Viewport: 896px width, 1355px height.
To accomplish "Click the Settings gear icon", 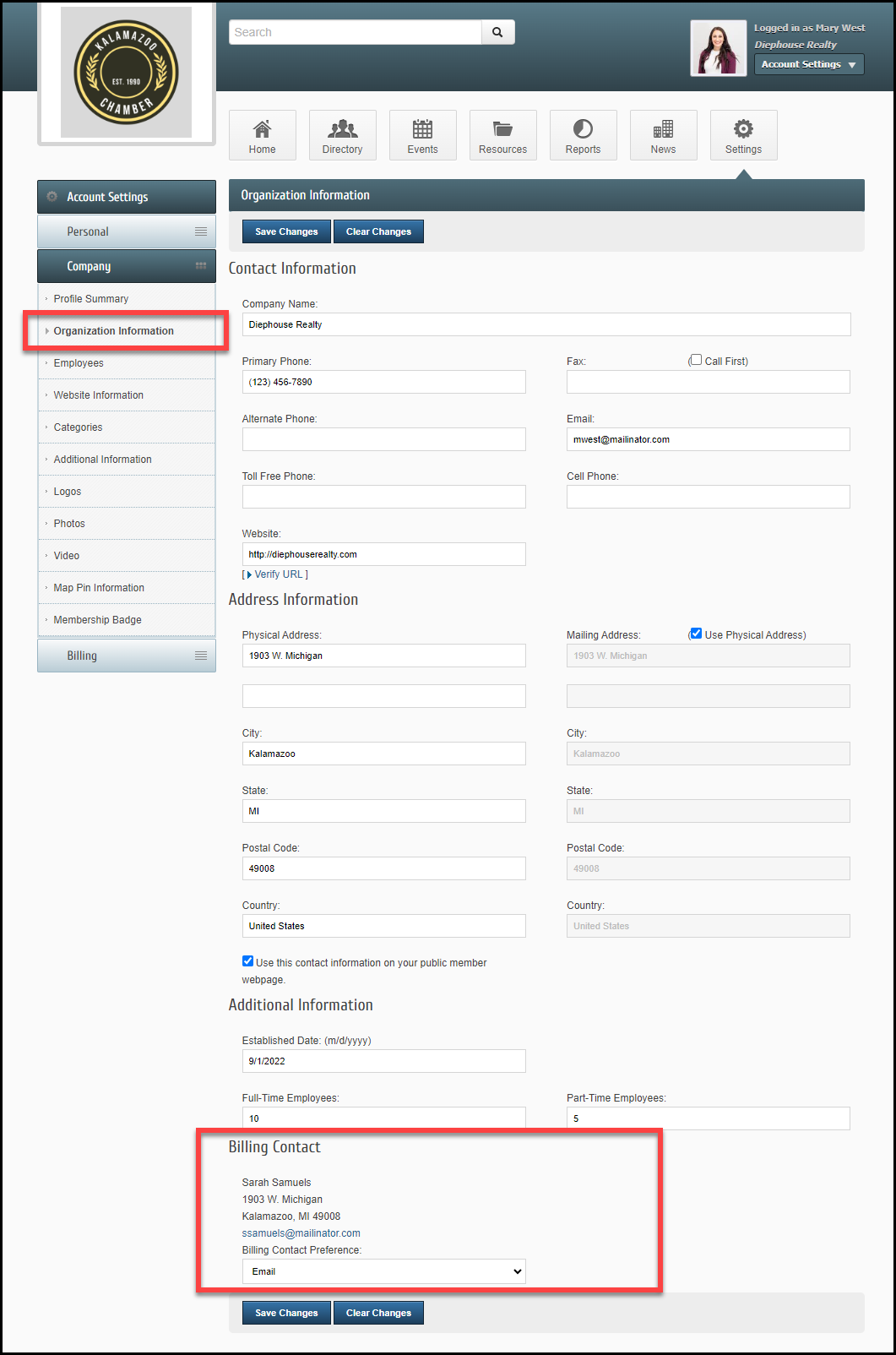I will [x=743, y=129].
